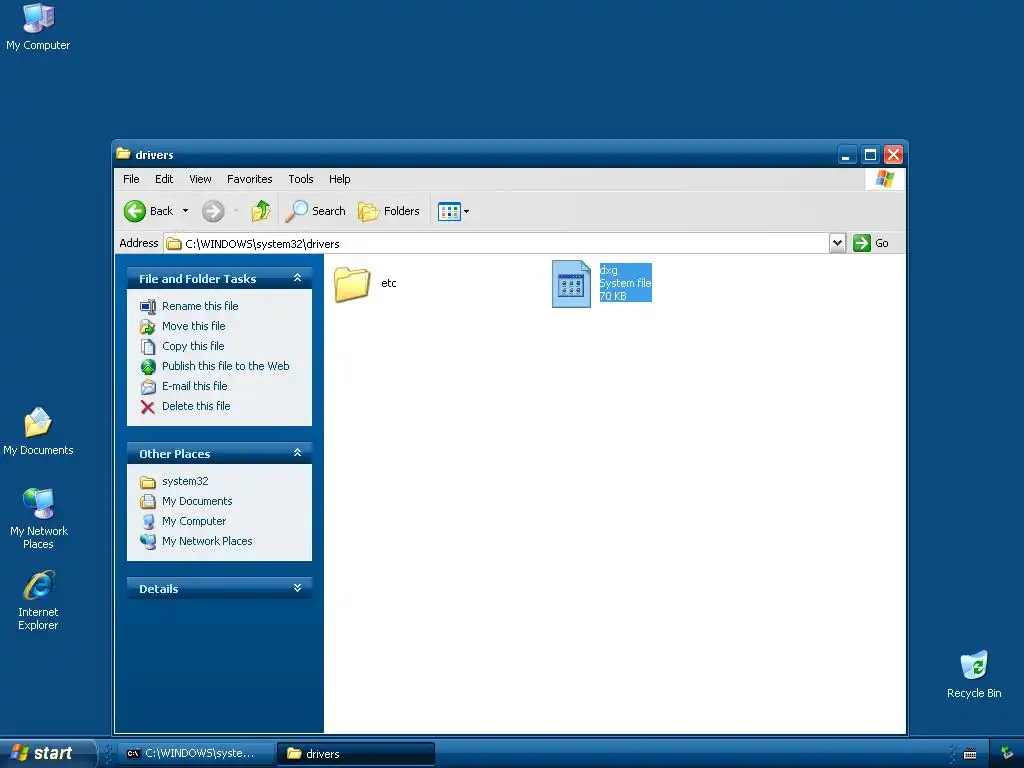
Task: Go to system32 in Other Places
Action: [x=185, y=481]
